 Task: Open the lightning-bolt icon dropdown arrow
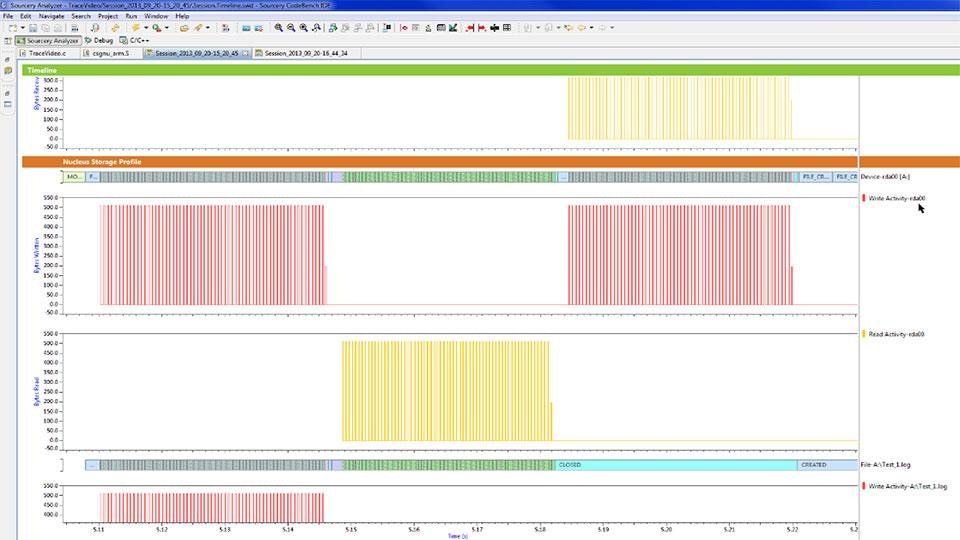[146, 28]
